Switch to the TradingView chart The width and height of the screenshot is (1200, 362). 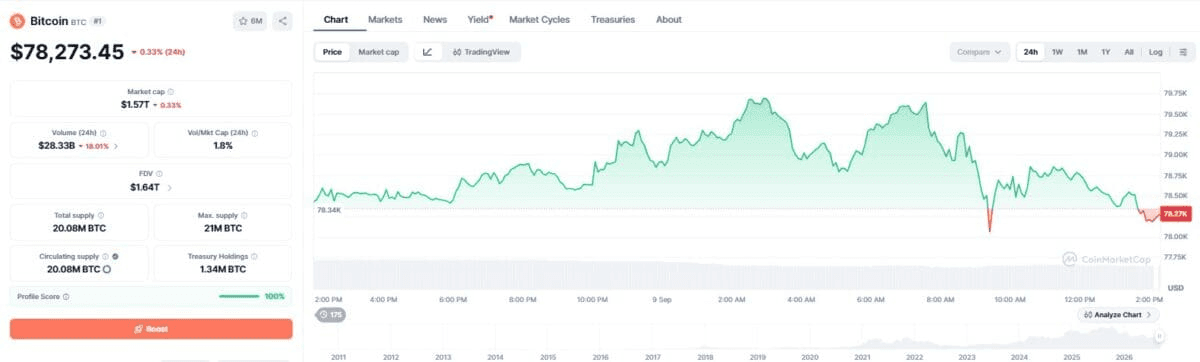click(x=481, y=52)
